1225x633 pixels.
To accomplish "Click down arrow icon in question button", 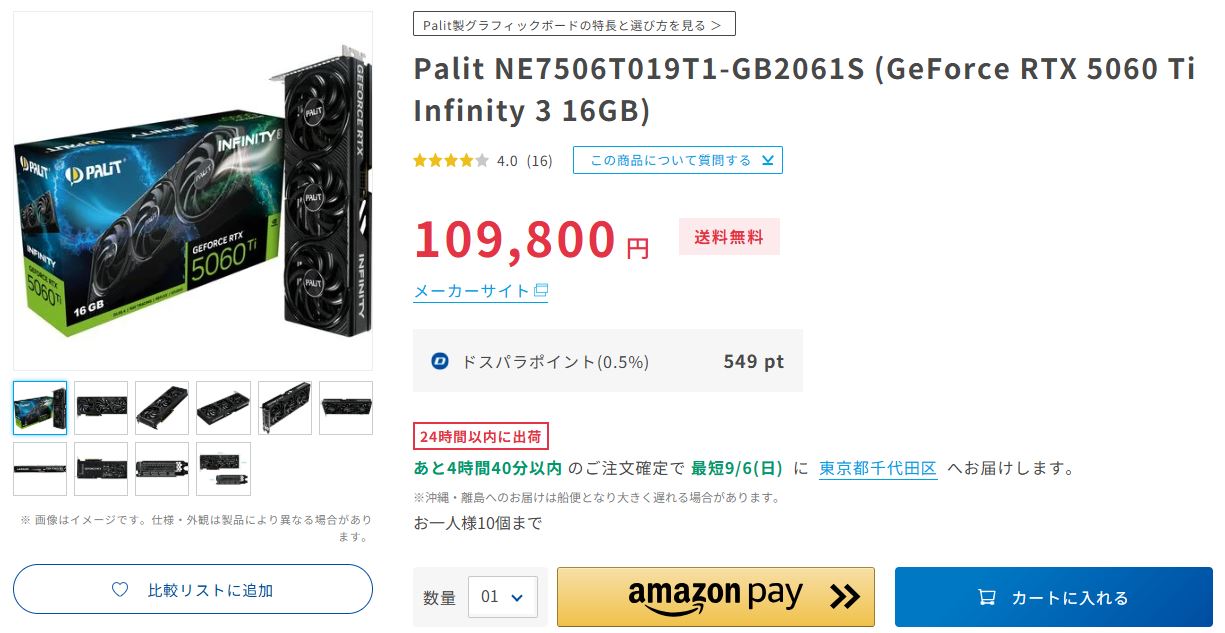I will tap(767, 160).
